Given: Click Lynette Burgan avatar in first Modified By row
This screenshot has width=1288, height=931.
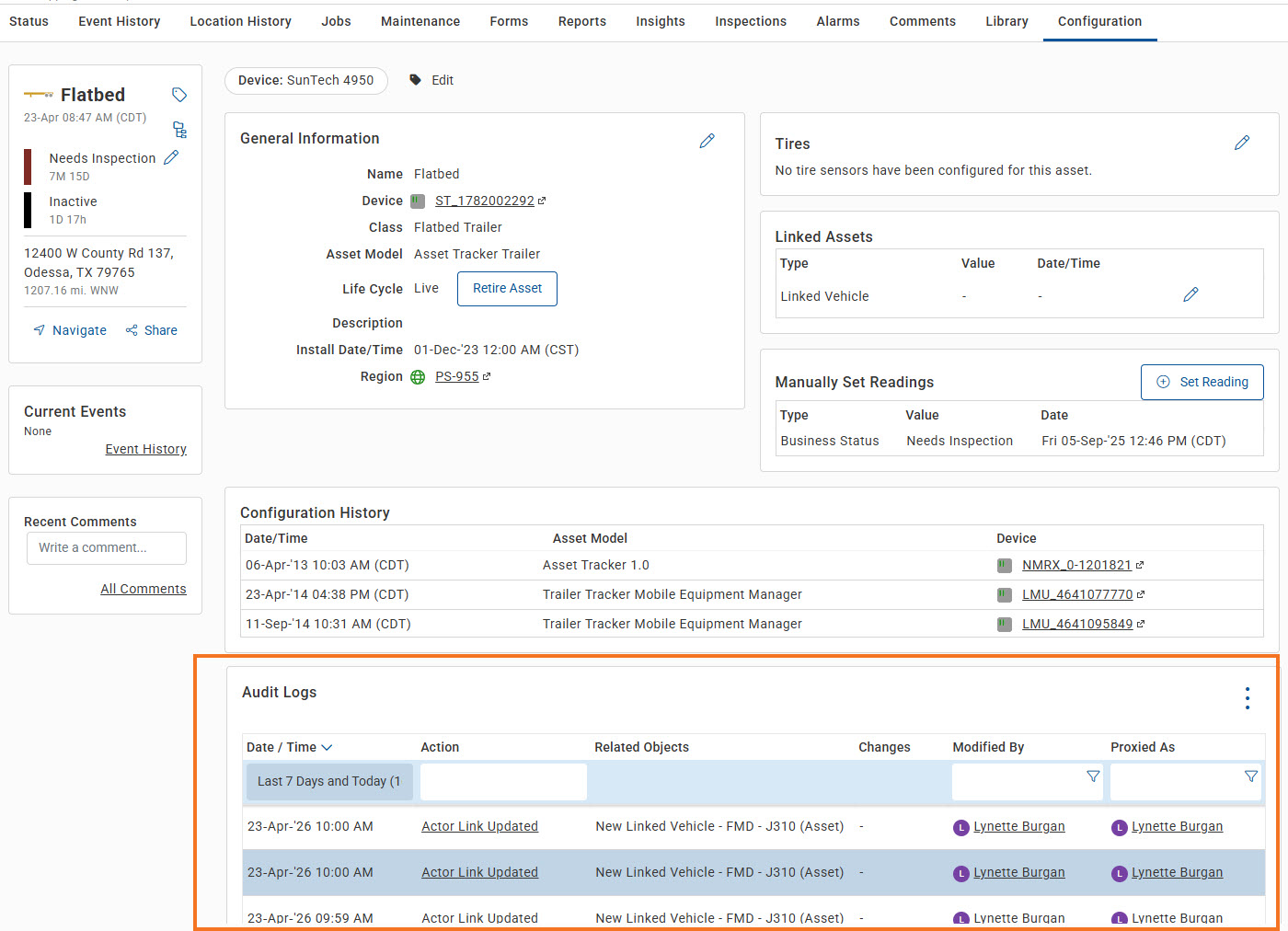Looking at the screenshot, I should point(961,827).
